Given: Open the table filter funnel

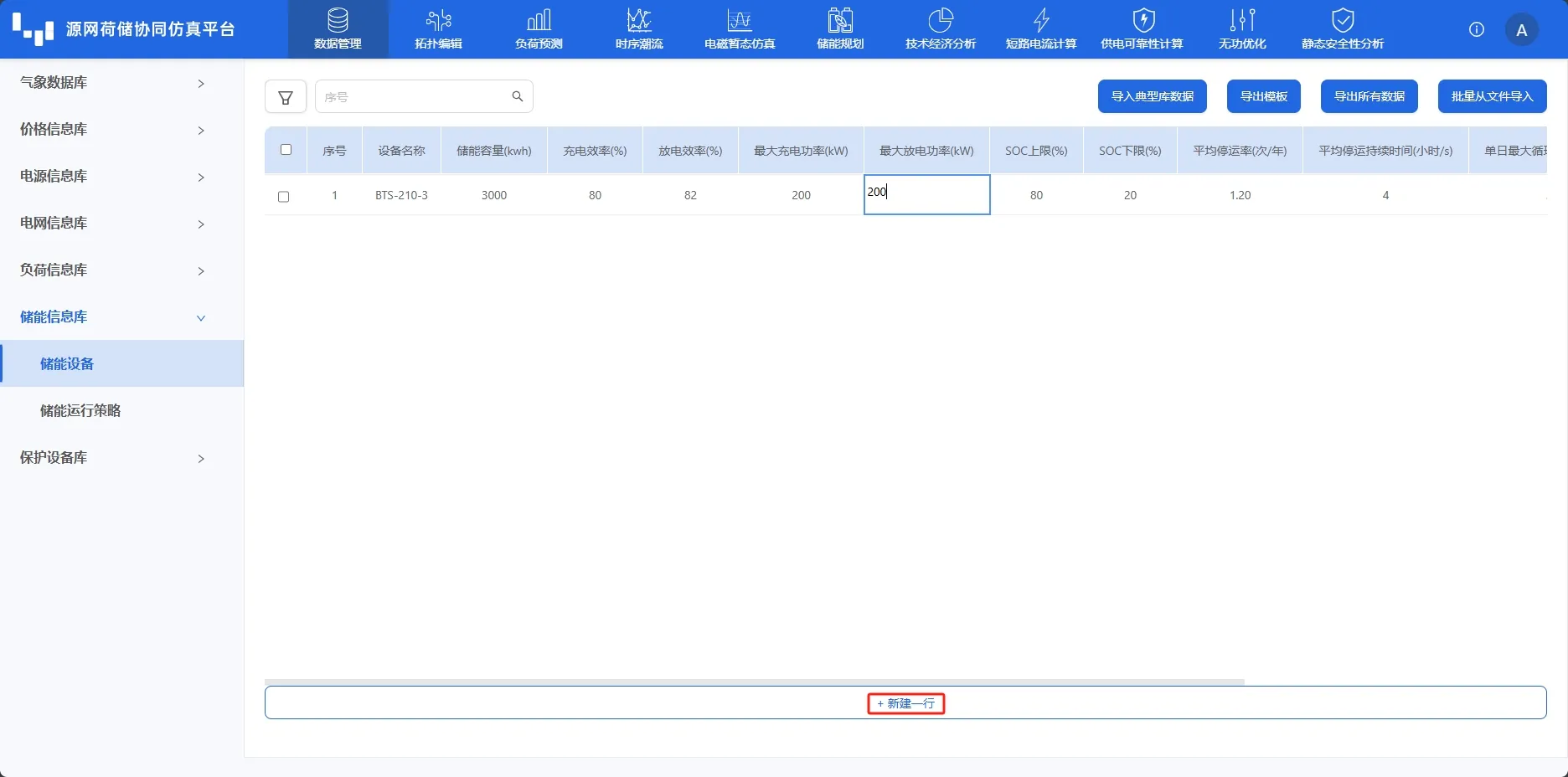Looking at the screenshot, I should (286, 96).
